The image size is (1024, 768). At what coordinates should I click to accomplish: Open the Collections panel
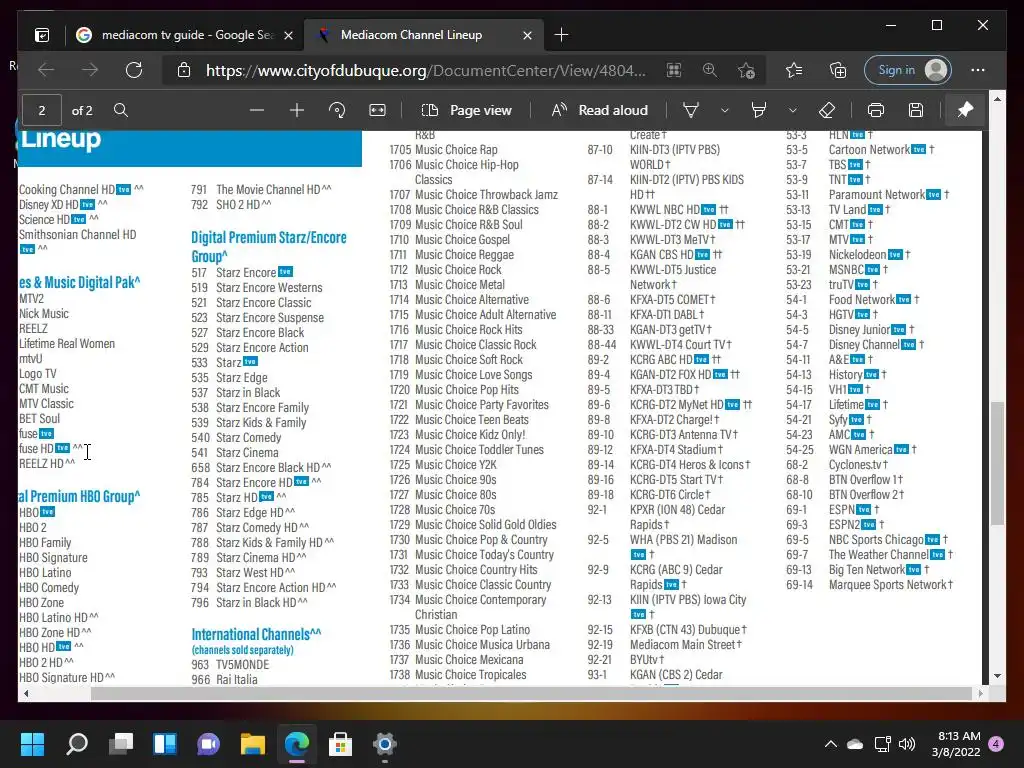coord(838,70)
